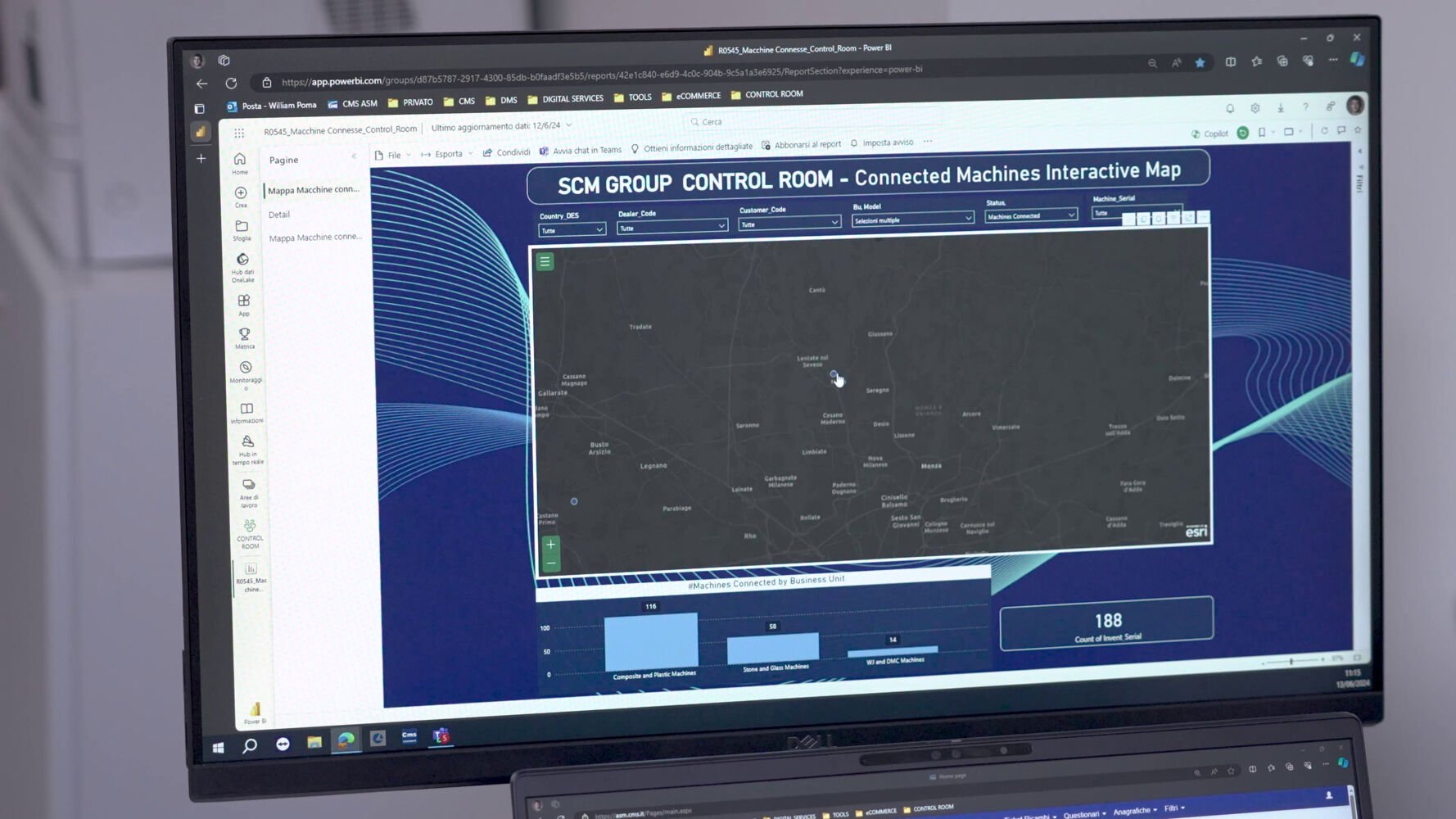Open the Crea (create) section
The image size is (1456, 819).
click(241, 197)
